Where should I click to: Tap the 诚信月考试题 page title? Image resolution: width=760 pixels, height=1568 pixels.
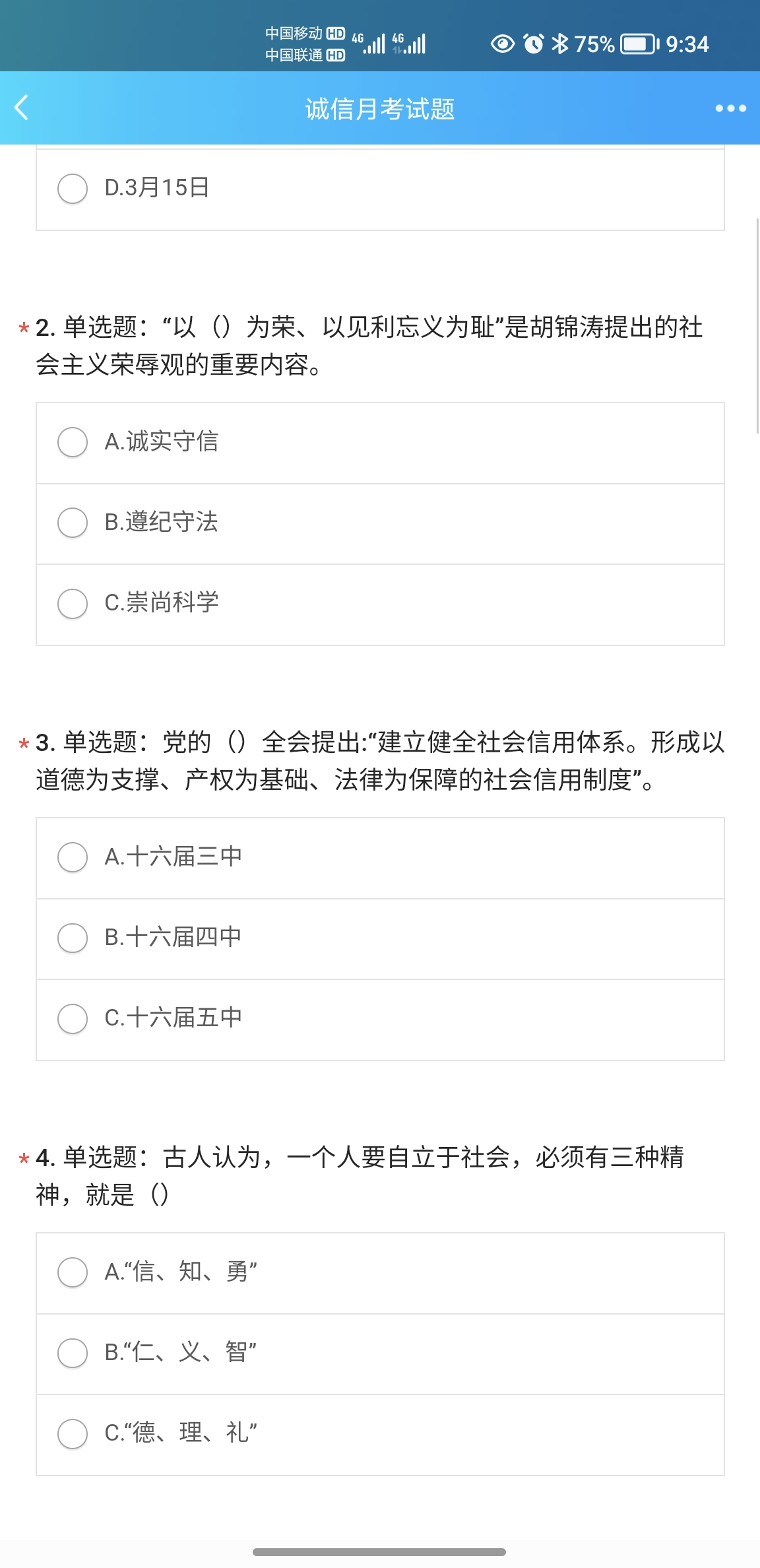380,109
